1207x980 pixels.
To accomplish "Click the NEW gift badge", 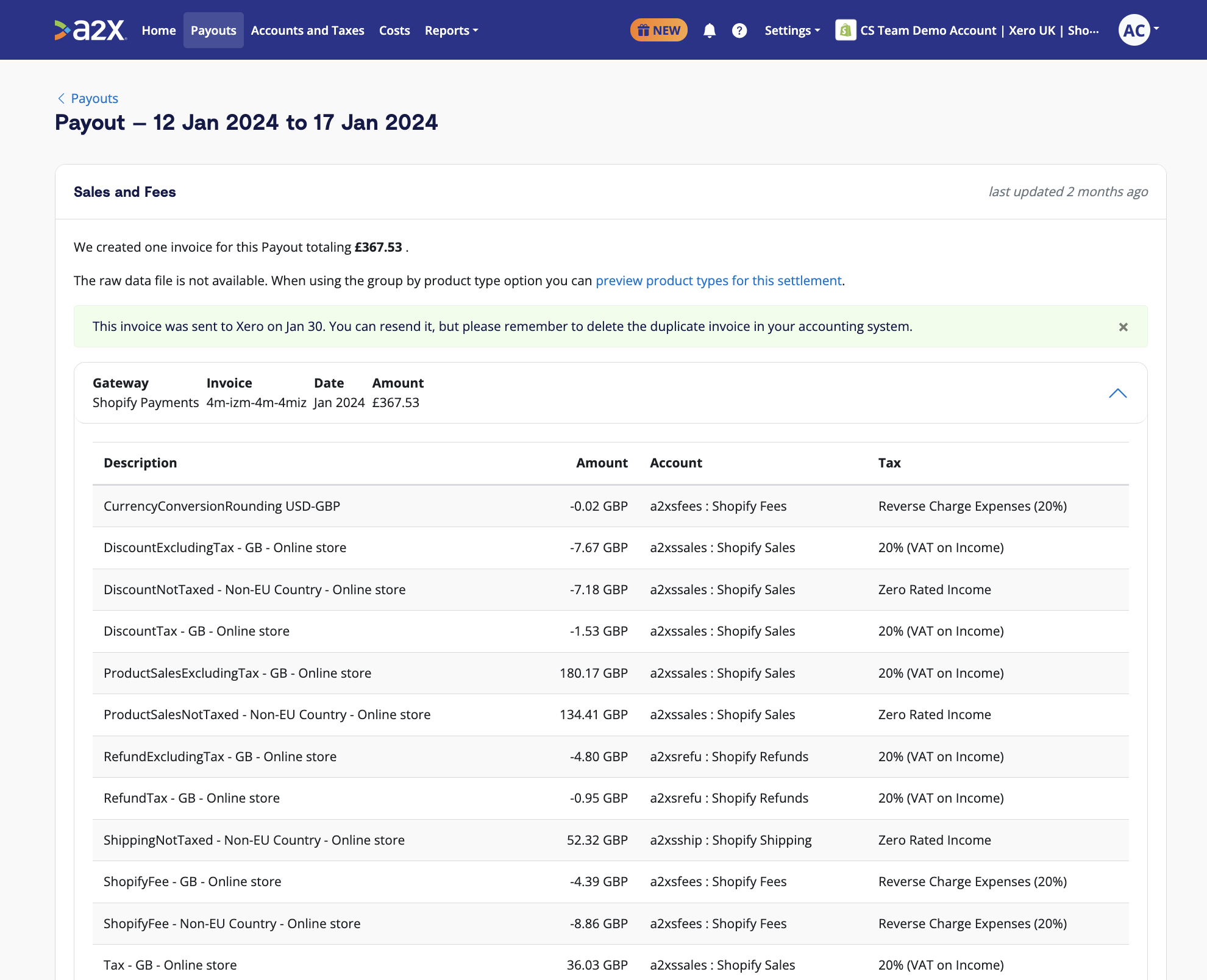I will point(658,30).
